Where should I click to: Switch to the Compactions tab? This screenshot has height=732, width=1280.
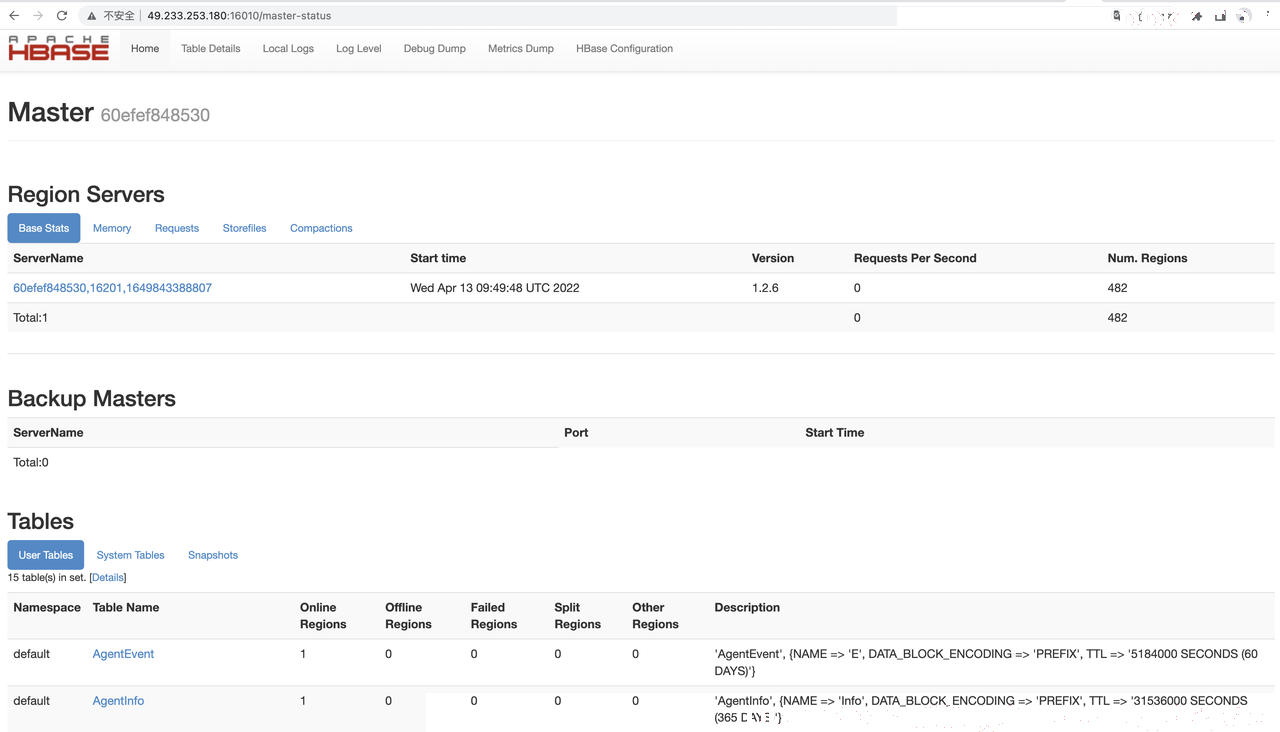(321, 228)
